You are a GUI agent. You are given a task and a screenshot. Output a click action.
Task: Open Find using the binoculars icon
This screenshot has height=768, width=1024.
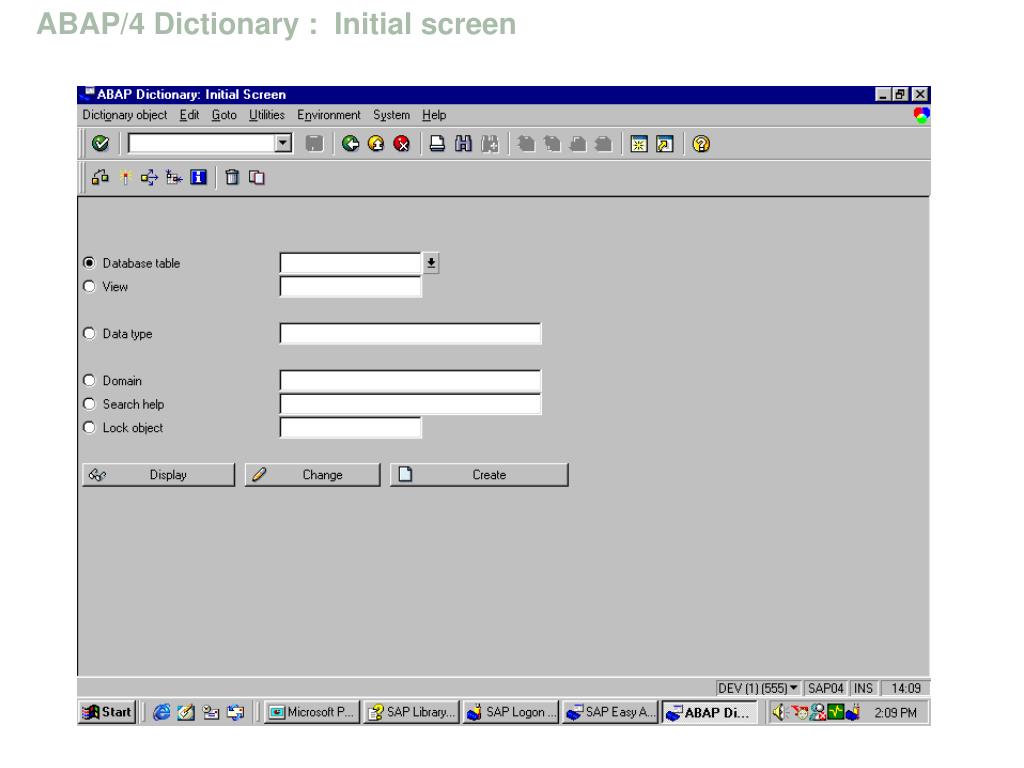point(463,143)
